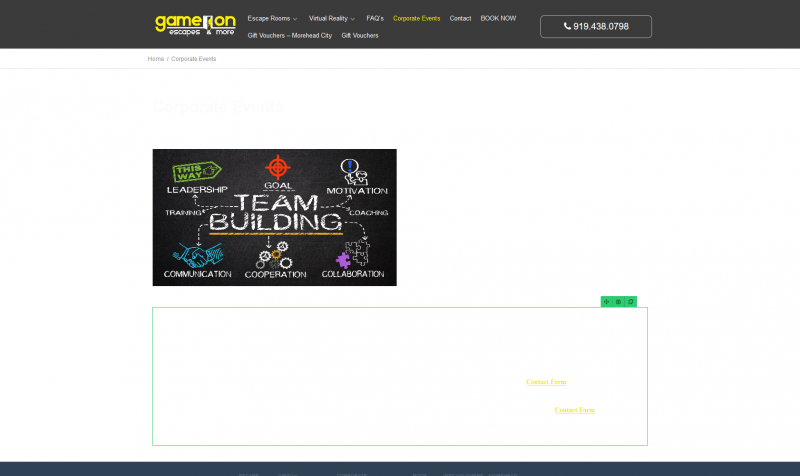Screen dimensions: 800x476
Task: Click the Game On escapes logo
Action: click(x=195, y=24)
